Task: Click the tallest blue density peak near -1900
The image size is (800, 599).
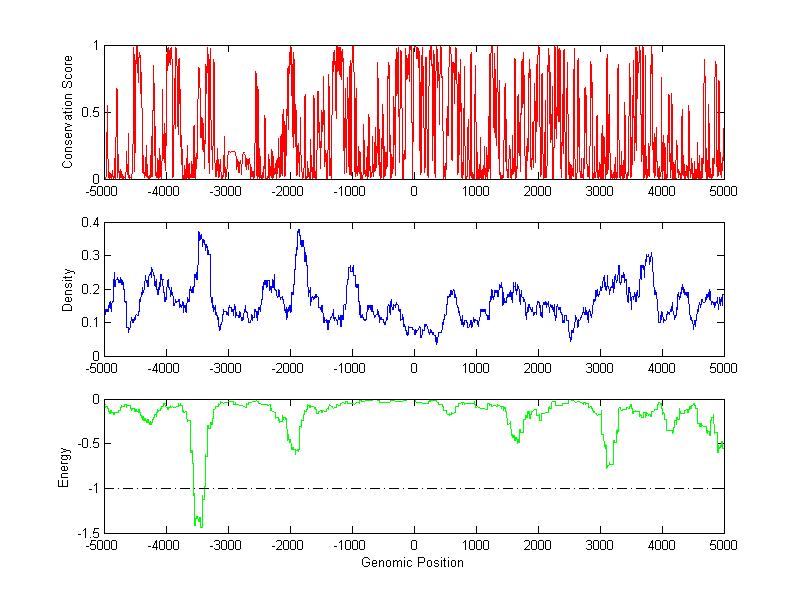Action: 298,231
